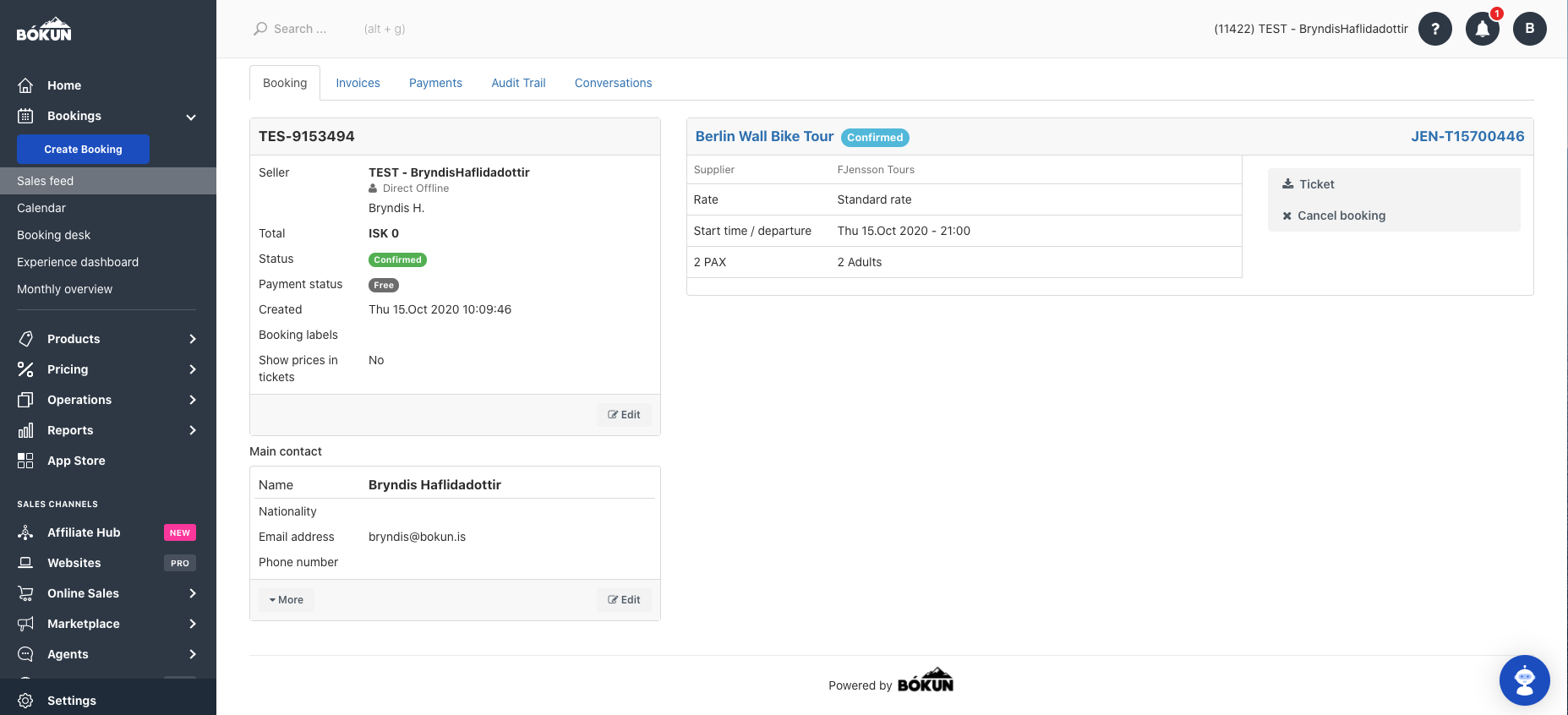1568x715 pixels.
Task: Click the Bokun logo in sidebar
Action: (44, 29)
